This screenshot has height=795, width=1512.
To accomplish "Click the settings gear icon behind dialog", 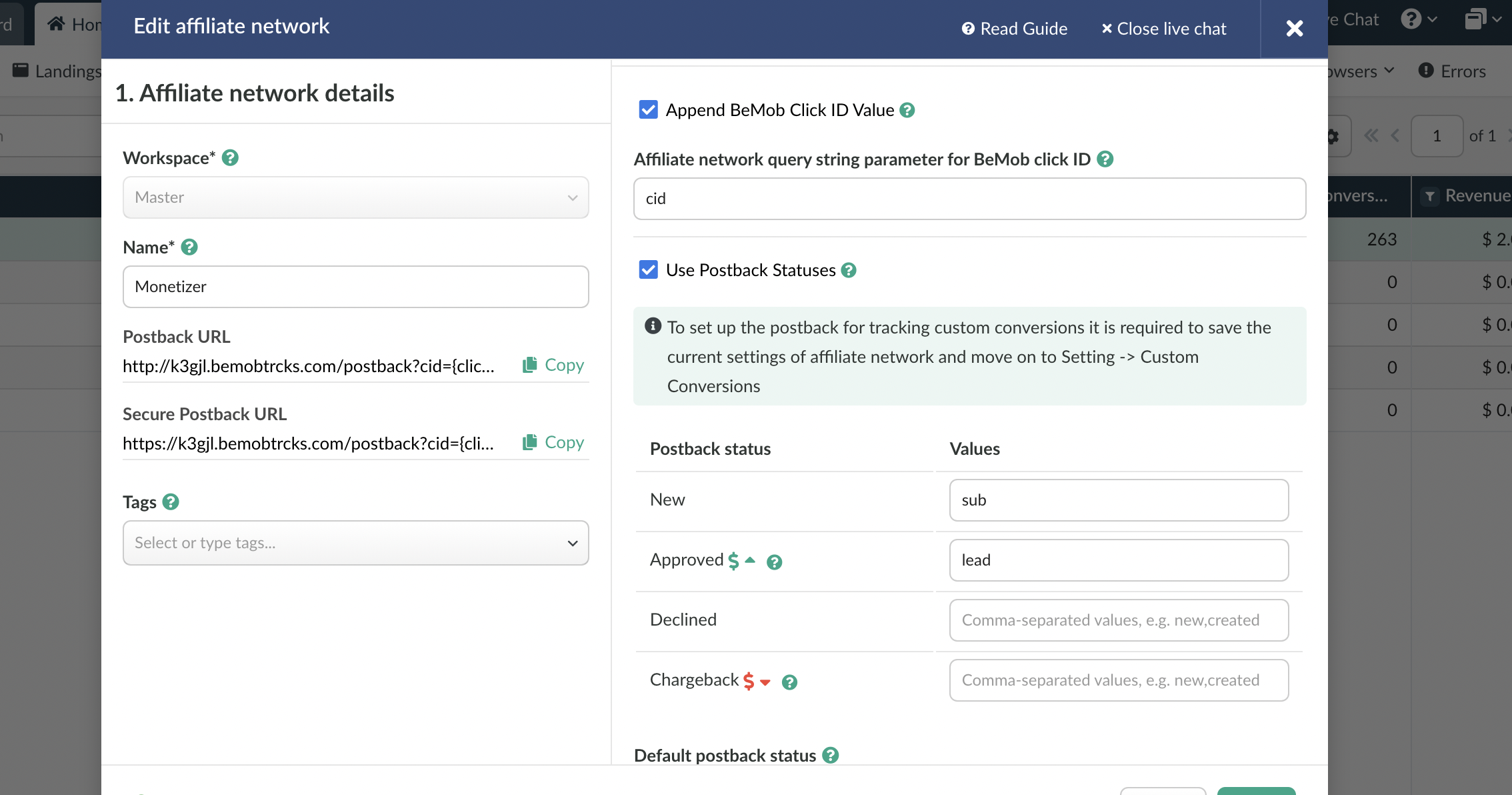I will point(1333,137).
